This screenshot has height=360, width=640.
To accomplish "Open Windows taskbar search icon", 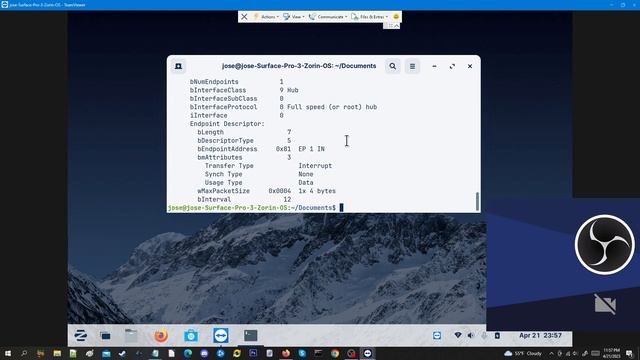I will [24, 353].
